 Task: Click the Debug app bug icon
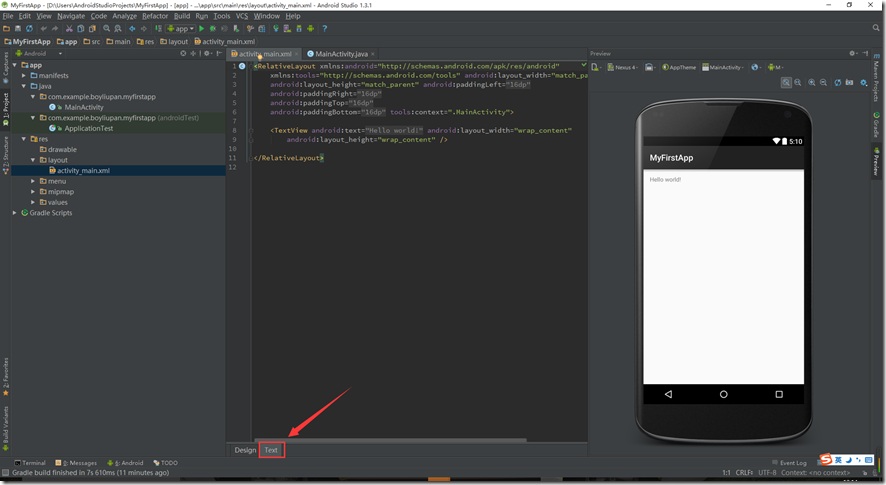(x=213, y=28)
